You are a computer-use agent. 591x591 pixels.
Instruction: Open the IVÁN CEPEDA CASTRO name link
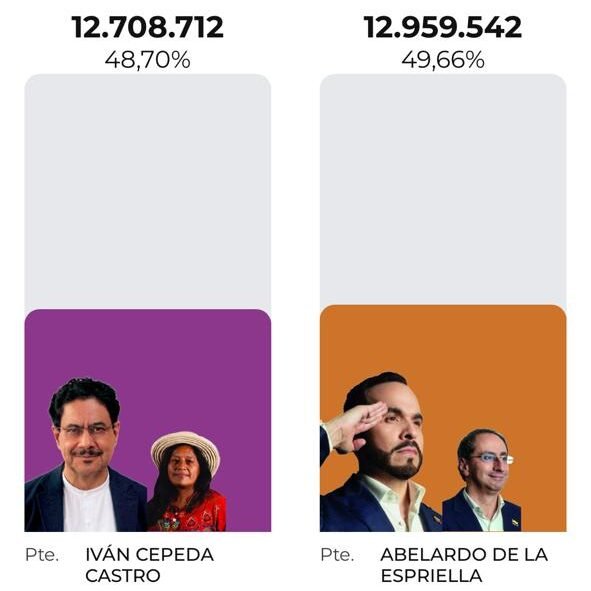point(149,565)
